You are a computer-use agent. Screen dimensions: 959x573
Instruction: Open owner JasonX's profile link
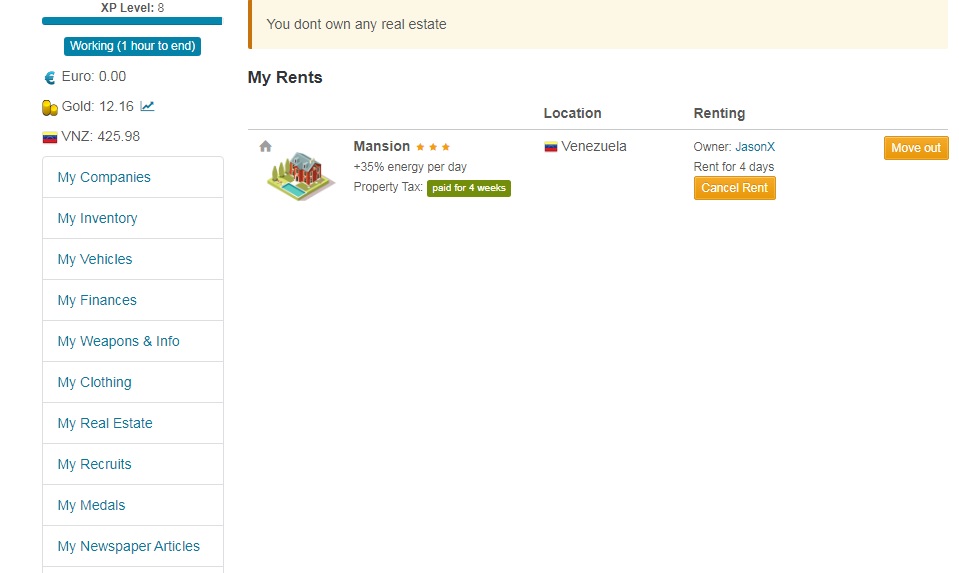pos(755,147)
